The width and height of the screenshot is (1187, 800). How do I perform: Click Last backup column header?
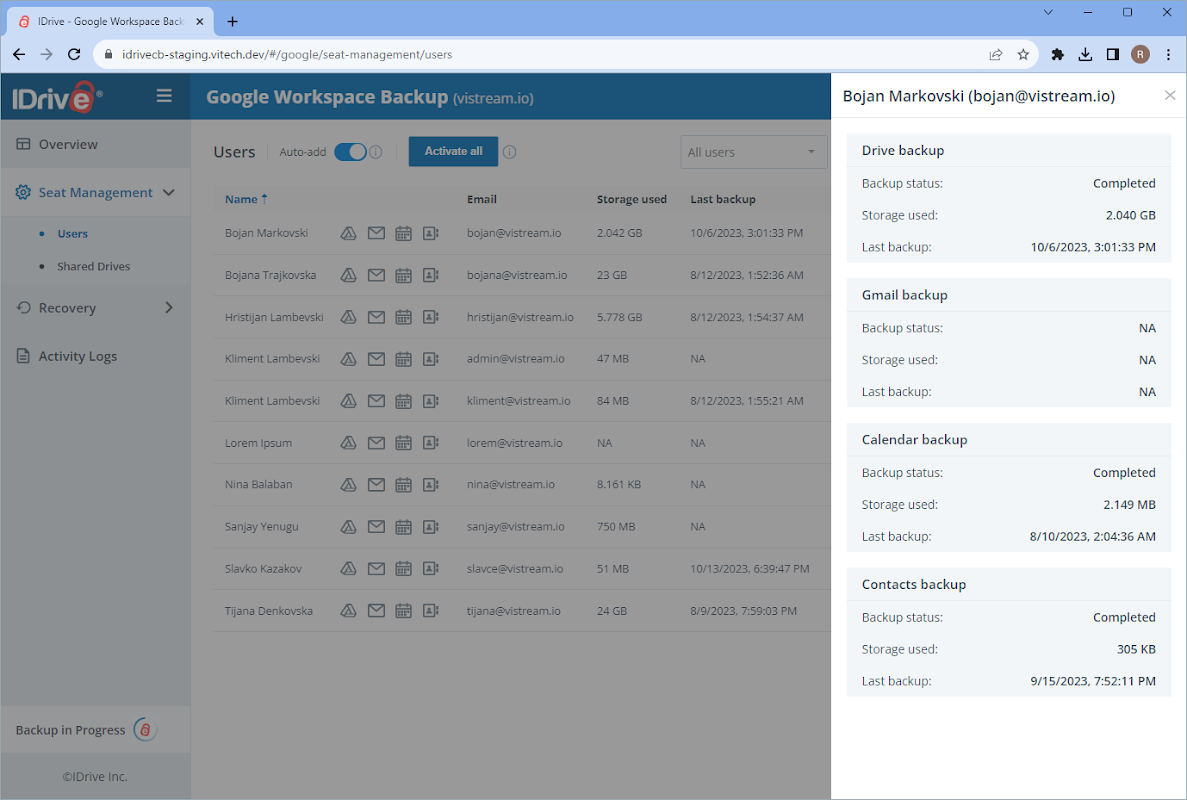click(723, 199)
